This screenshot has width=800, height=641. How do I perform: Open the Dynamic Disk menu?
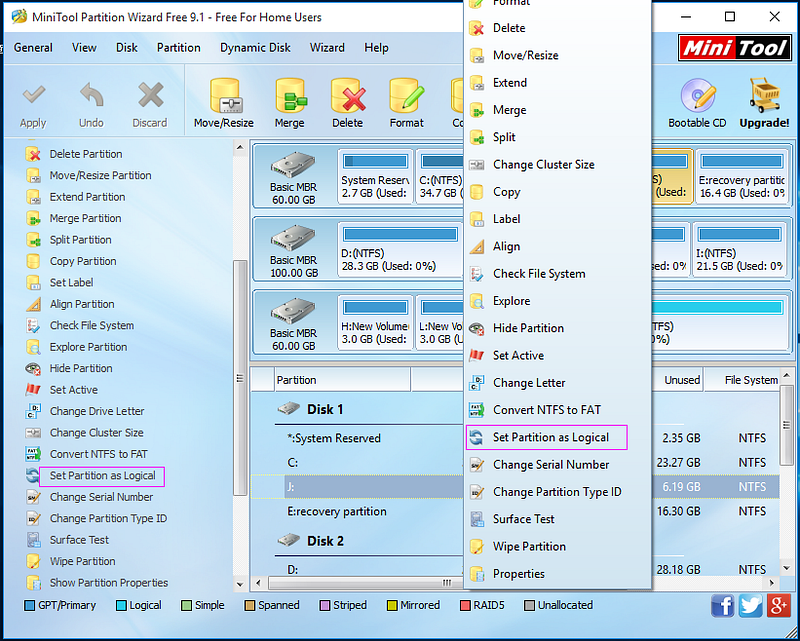pos(255,48)
